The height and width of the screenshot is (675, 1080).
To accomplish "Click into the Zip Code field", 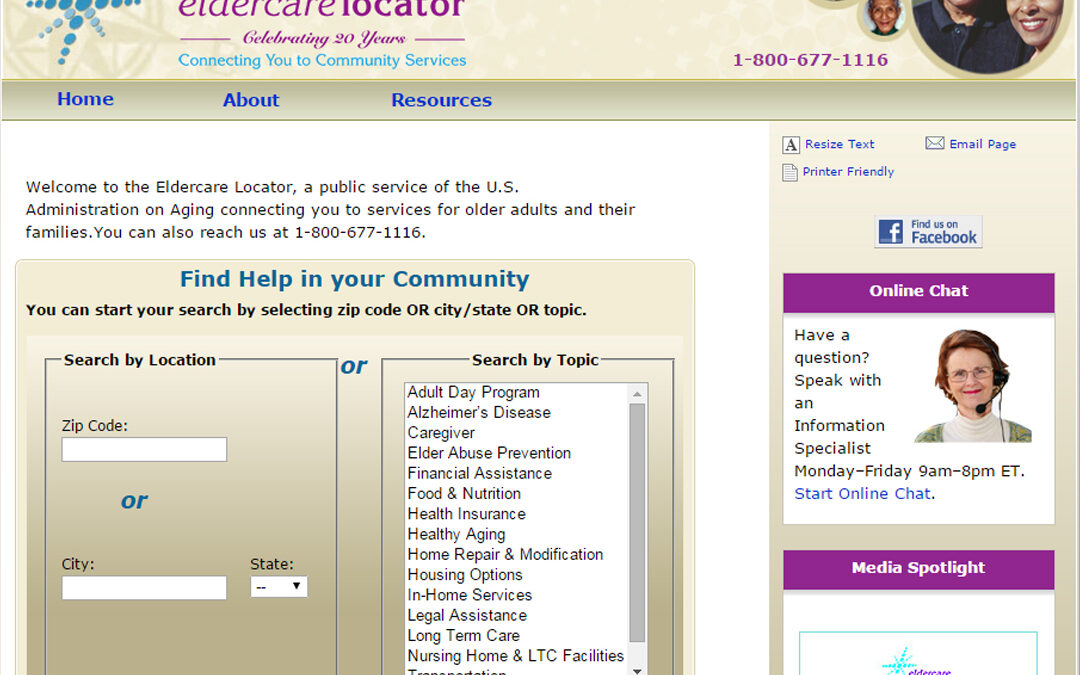I will 144,450.
